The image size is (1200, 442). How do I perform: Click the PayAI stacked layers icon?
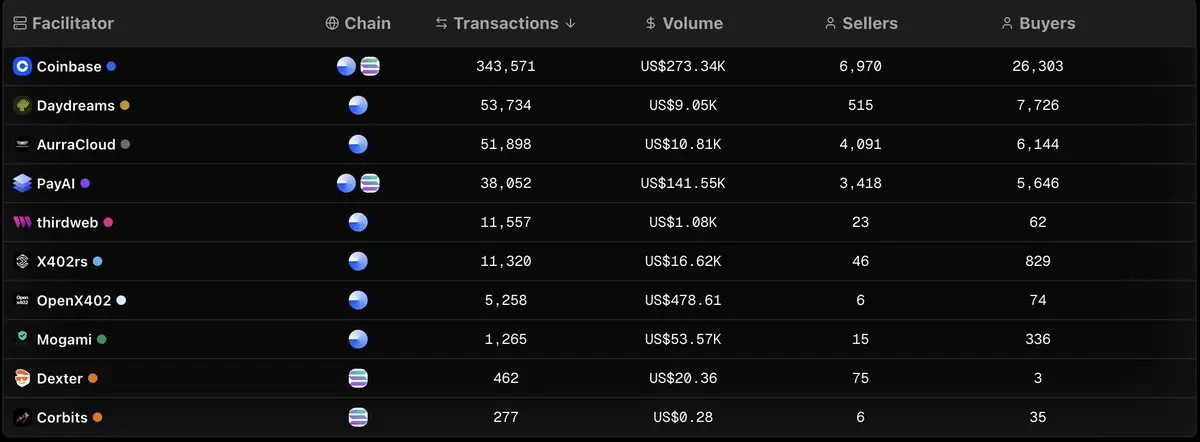pyautogui.click(x=22, y=183)
